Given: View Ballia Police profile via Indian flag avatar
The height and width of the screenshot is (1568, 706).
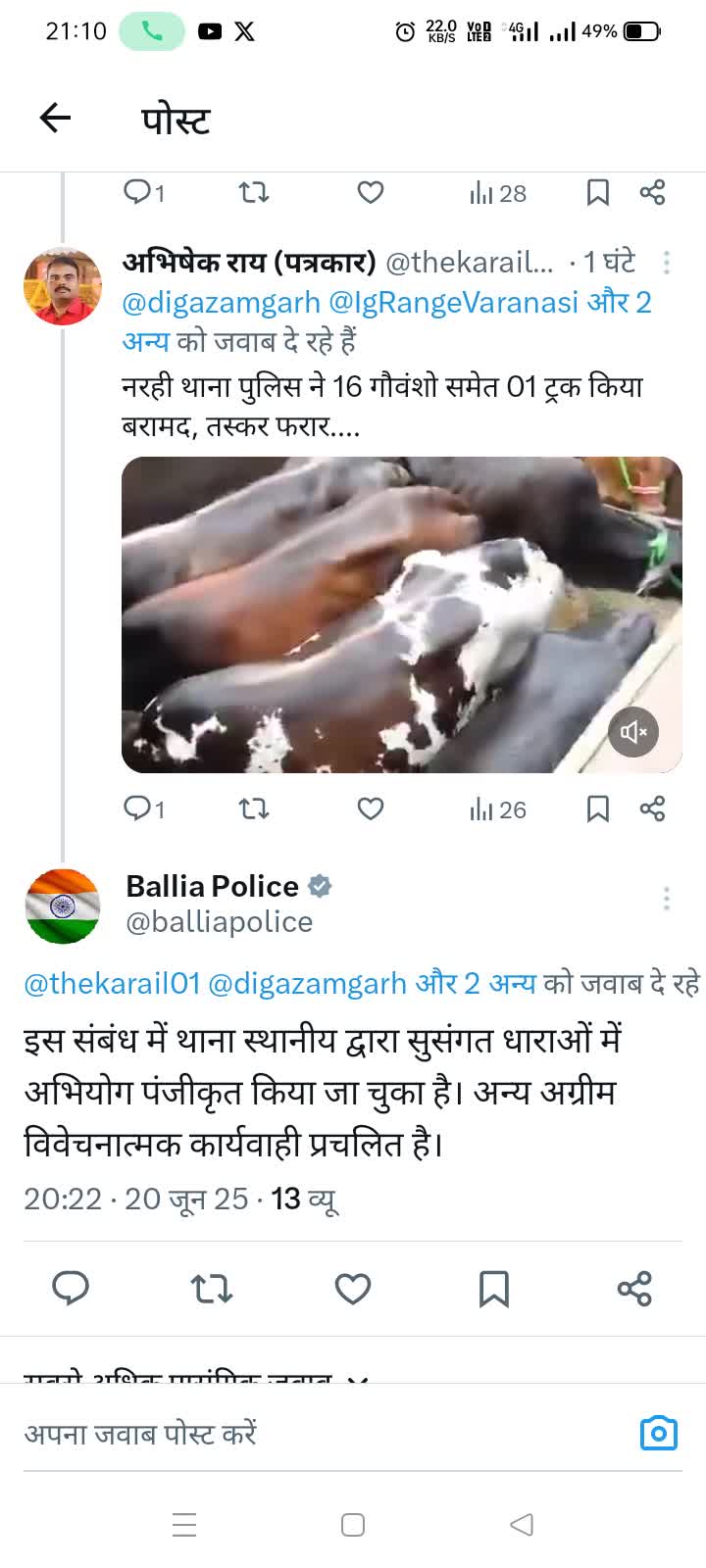Looking at the screenshot, I should click(x=63, y=906).
